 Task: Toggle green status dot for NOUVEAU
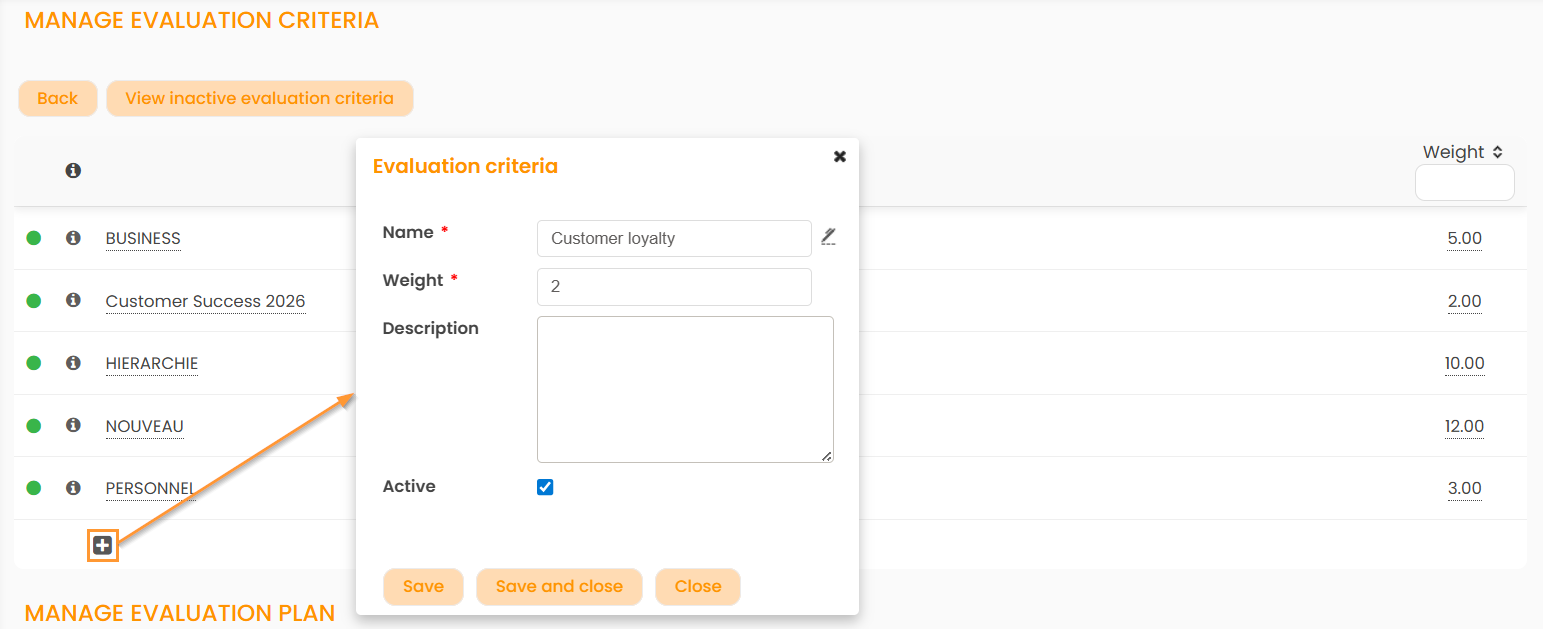click(x=34, y=426)
